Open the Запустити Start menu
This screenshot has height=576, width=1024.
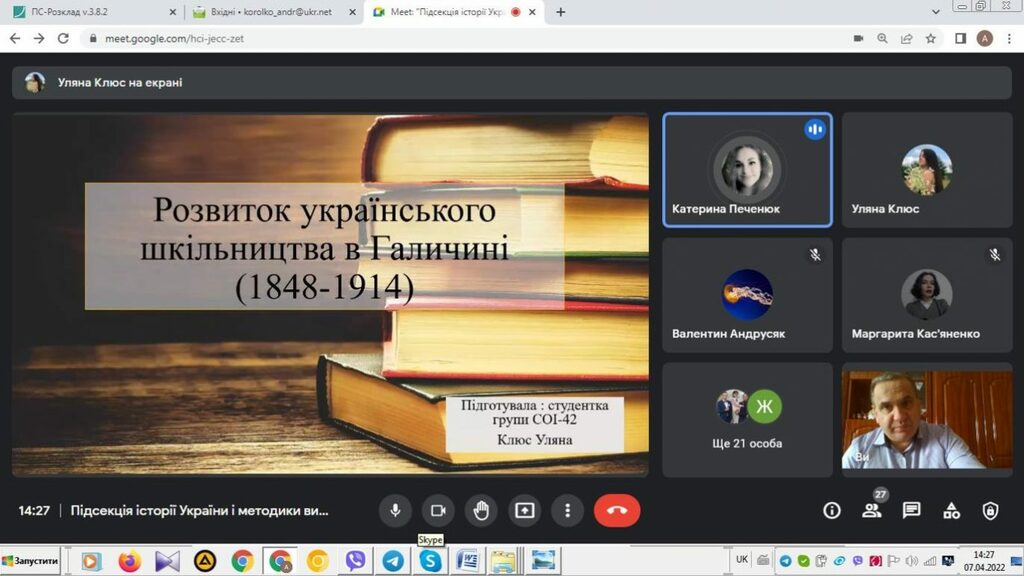[31, 561]
